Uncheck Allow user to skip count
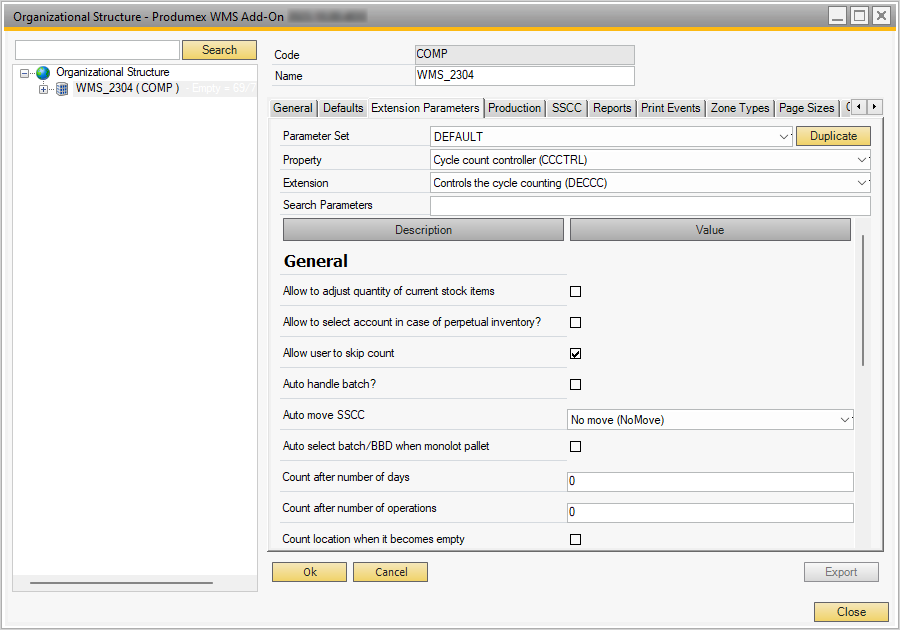The height and width of the screenshot is (630, 900). pos(575,354)
